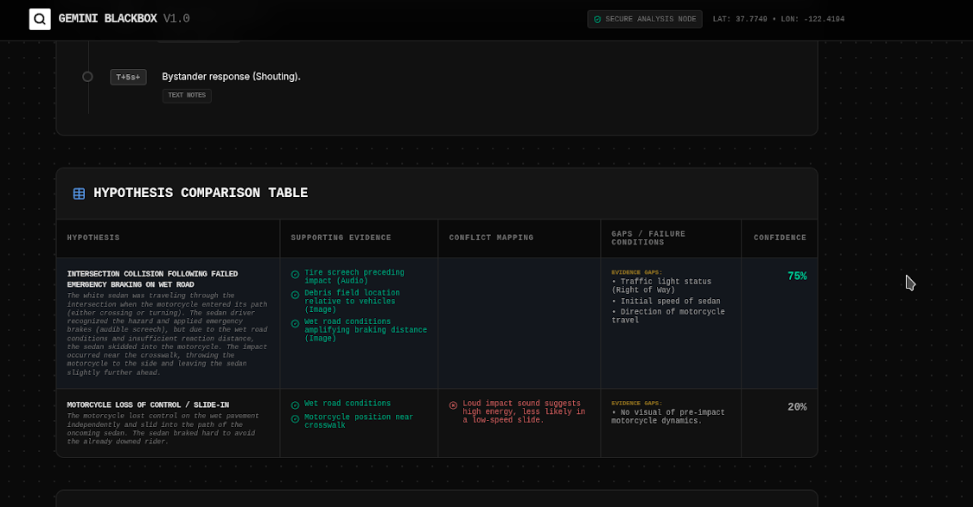Click the 75% confidence value
This screenshot has width=973, height=507.
pyautogui.click(x=797, y=276)
